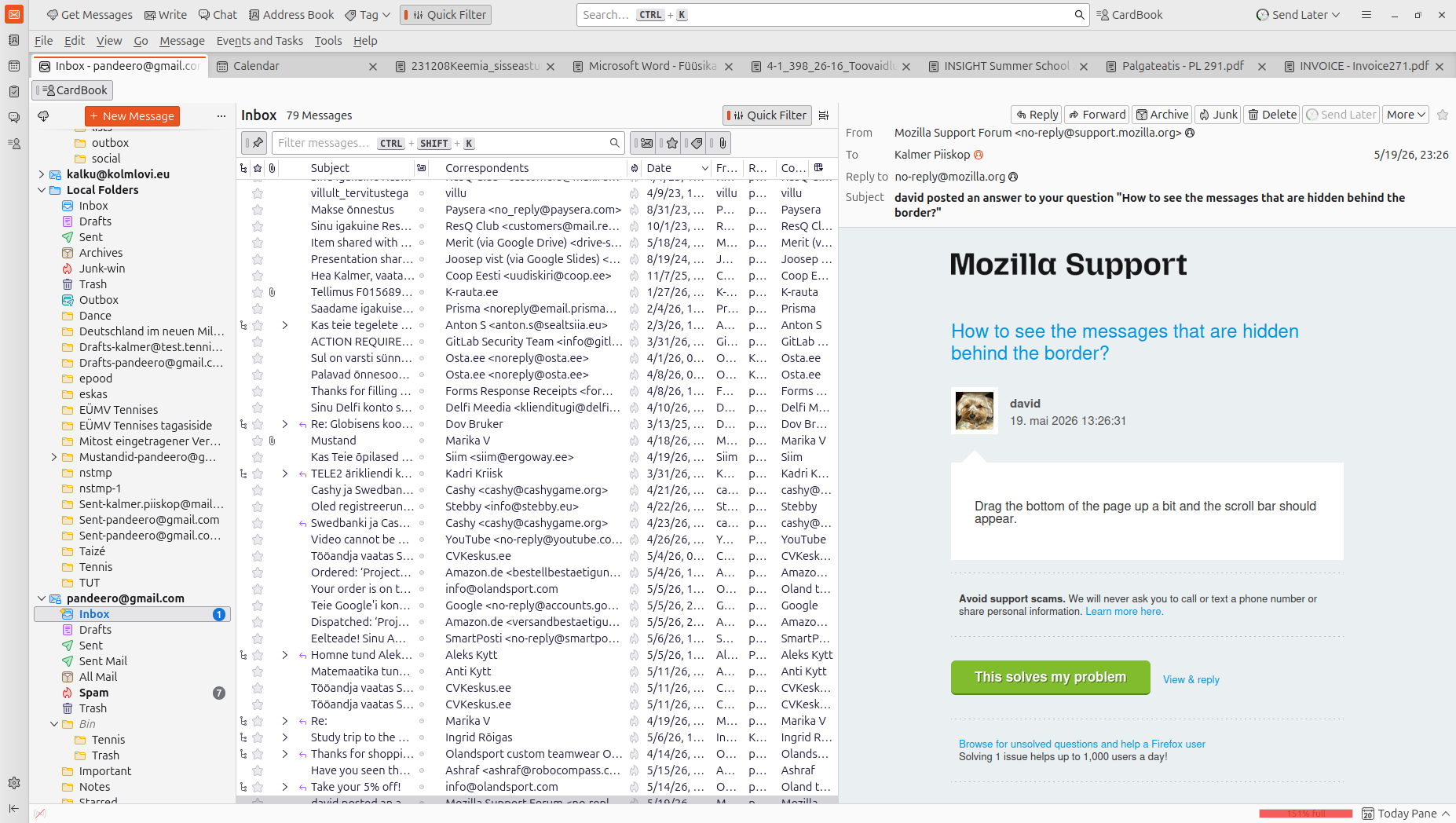Screen dimensions: 1456x823
Task: Click the Calendar icon in left sidebar
Action: (x=14, y=66)
